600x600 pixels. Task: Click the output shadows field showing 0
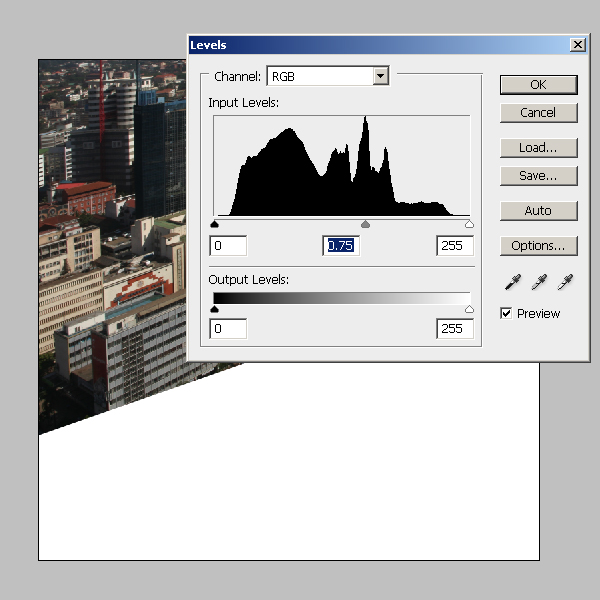coord(228,329)
